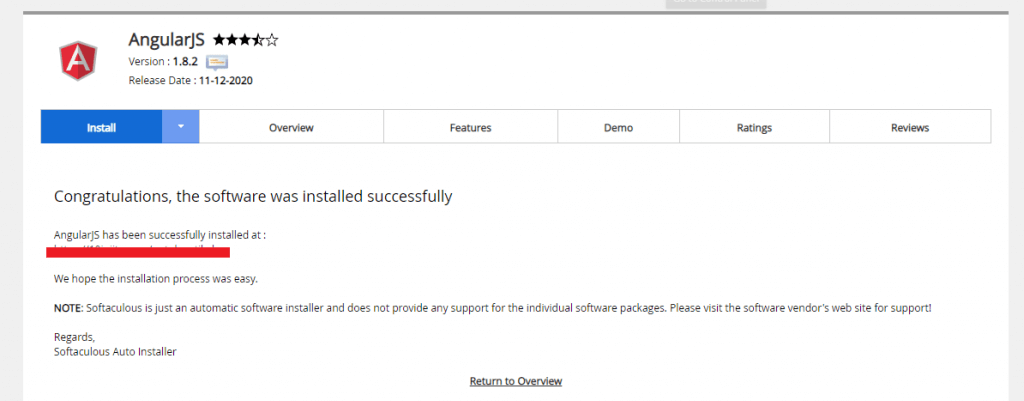Click the AngularJS star rating
Screen dimensions: 1024x401
[246, 40]
